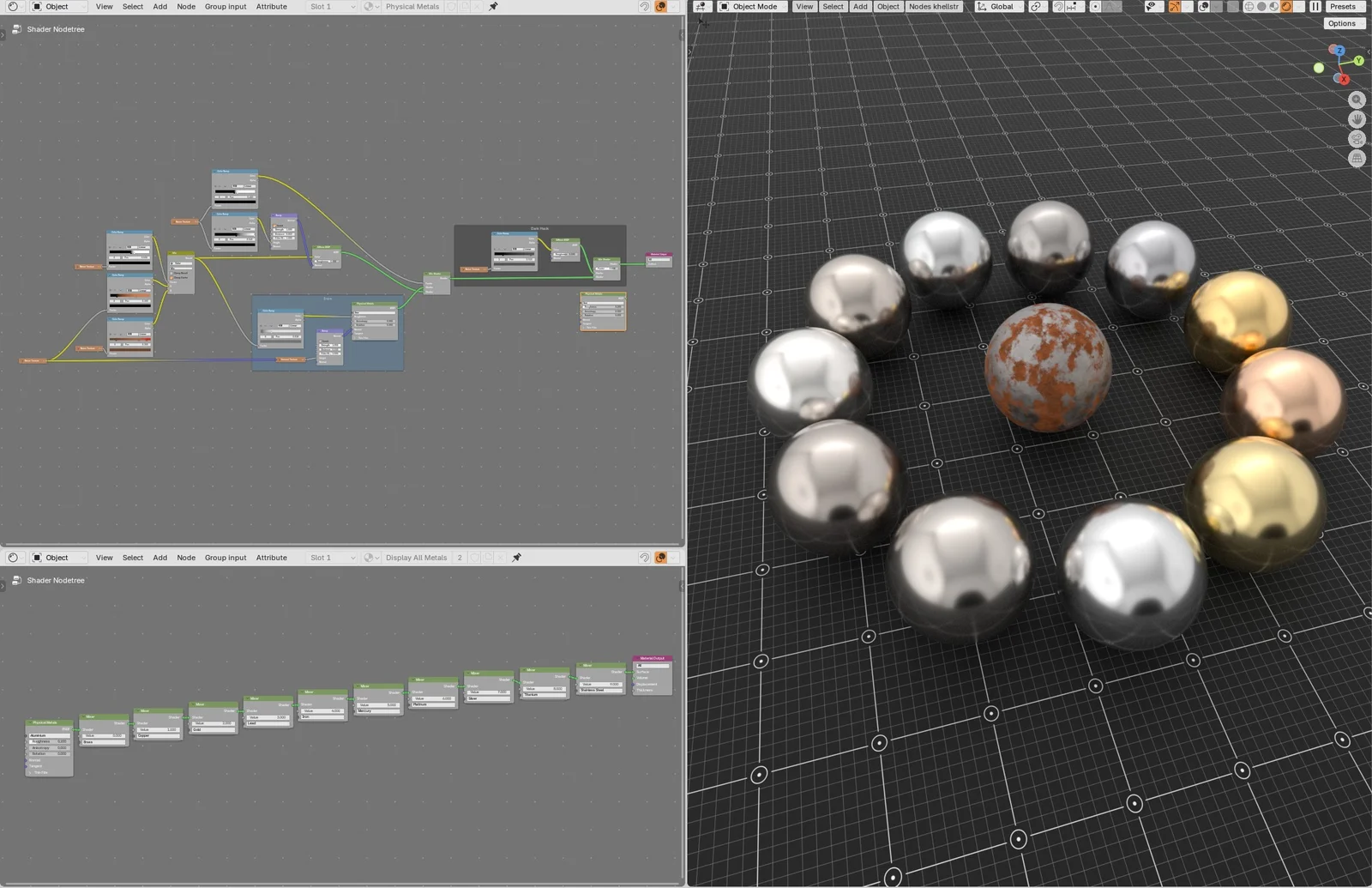Switch to Solid viewport shading sphere icon
This screenshot has width=1372, height=888.
click(1261, 7)
